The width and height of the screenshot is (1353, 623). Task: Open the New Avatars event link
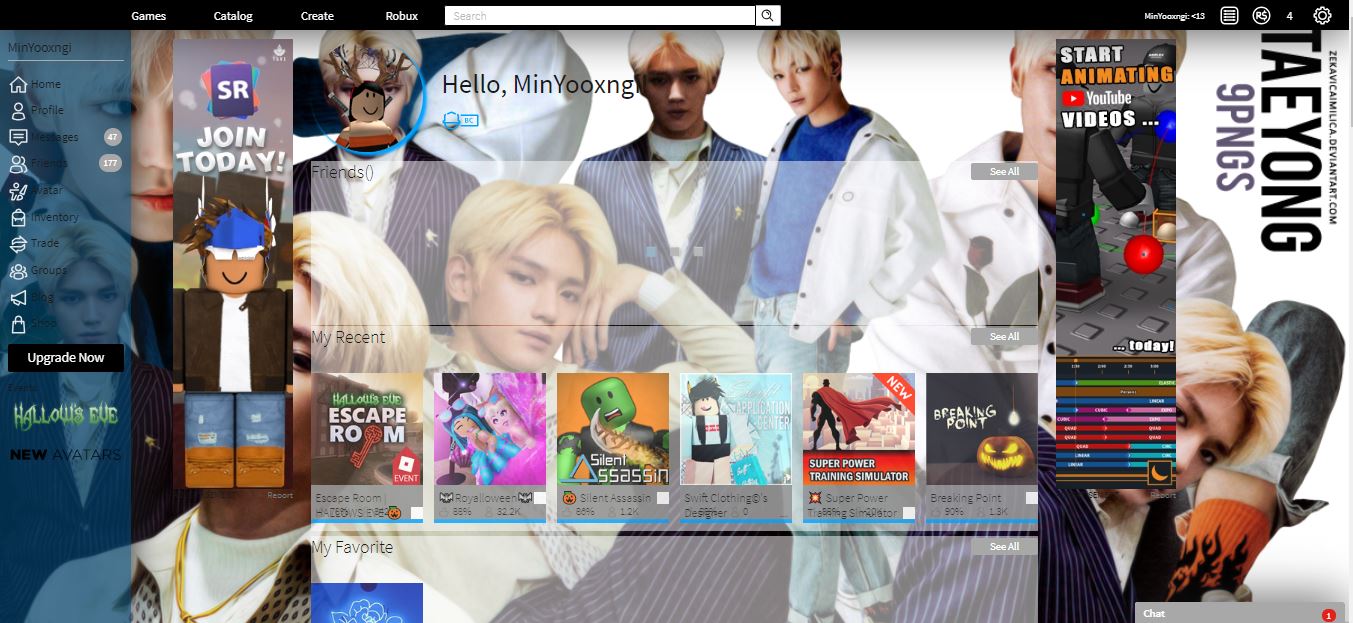click(65, 455)
